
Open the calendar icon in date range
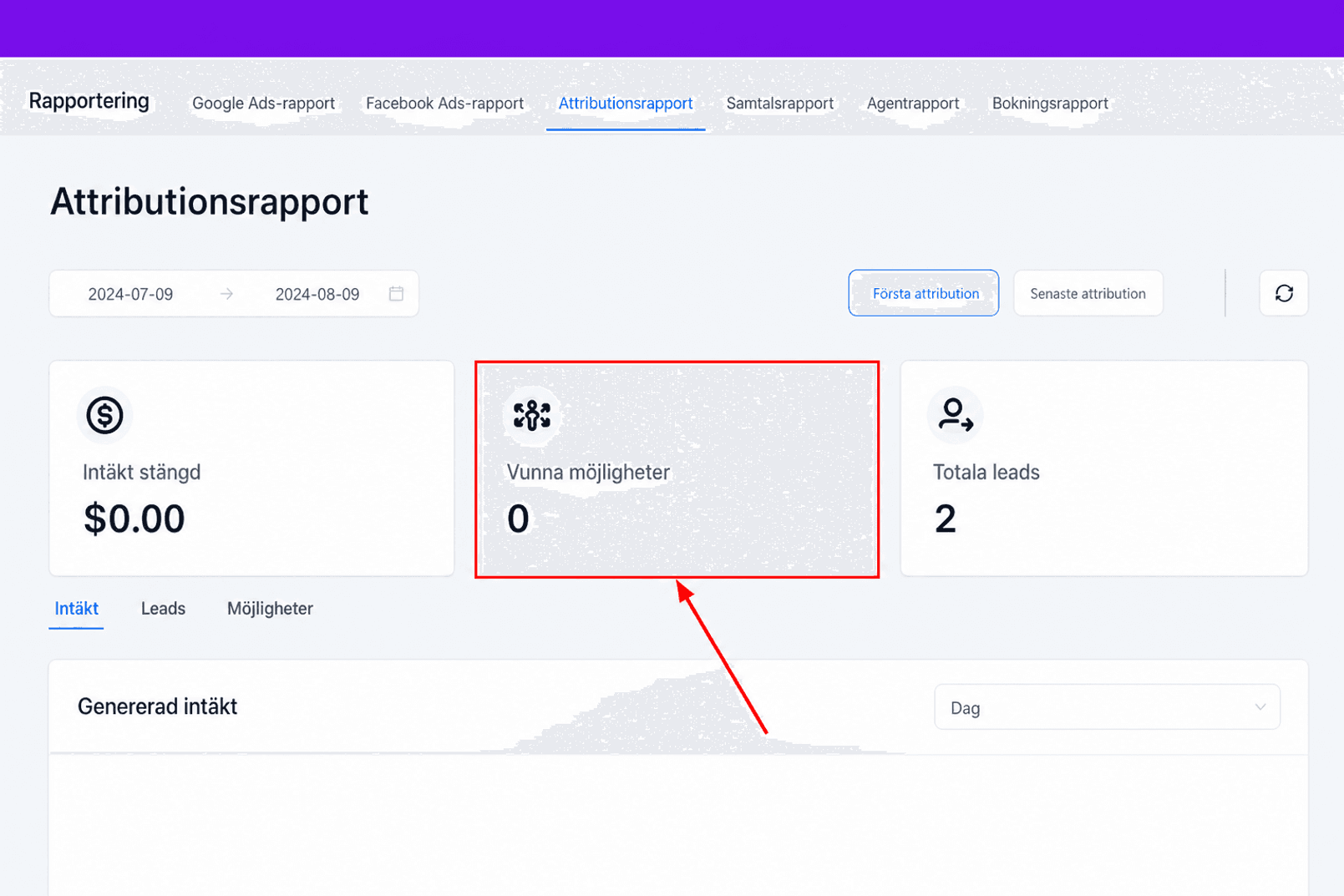tap(396, 294)
